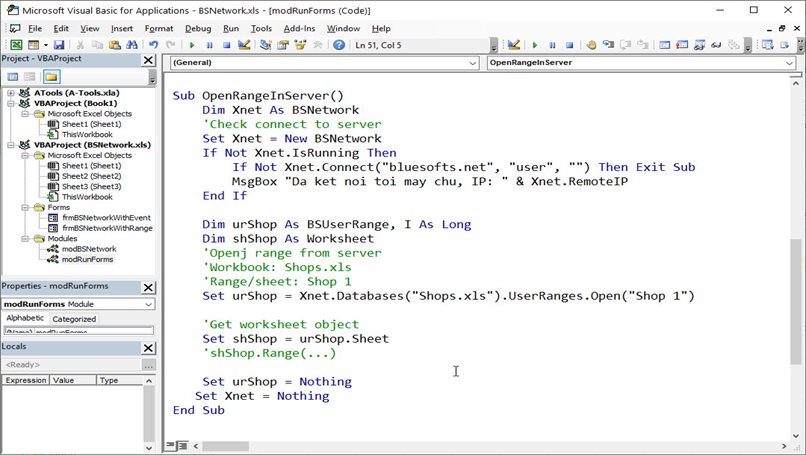Collapse the Forms folder

click(x=25, y=207)
